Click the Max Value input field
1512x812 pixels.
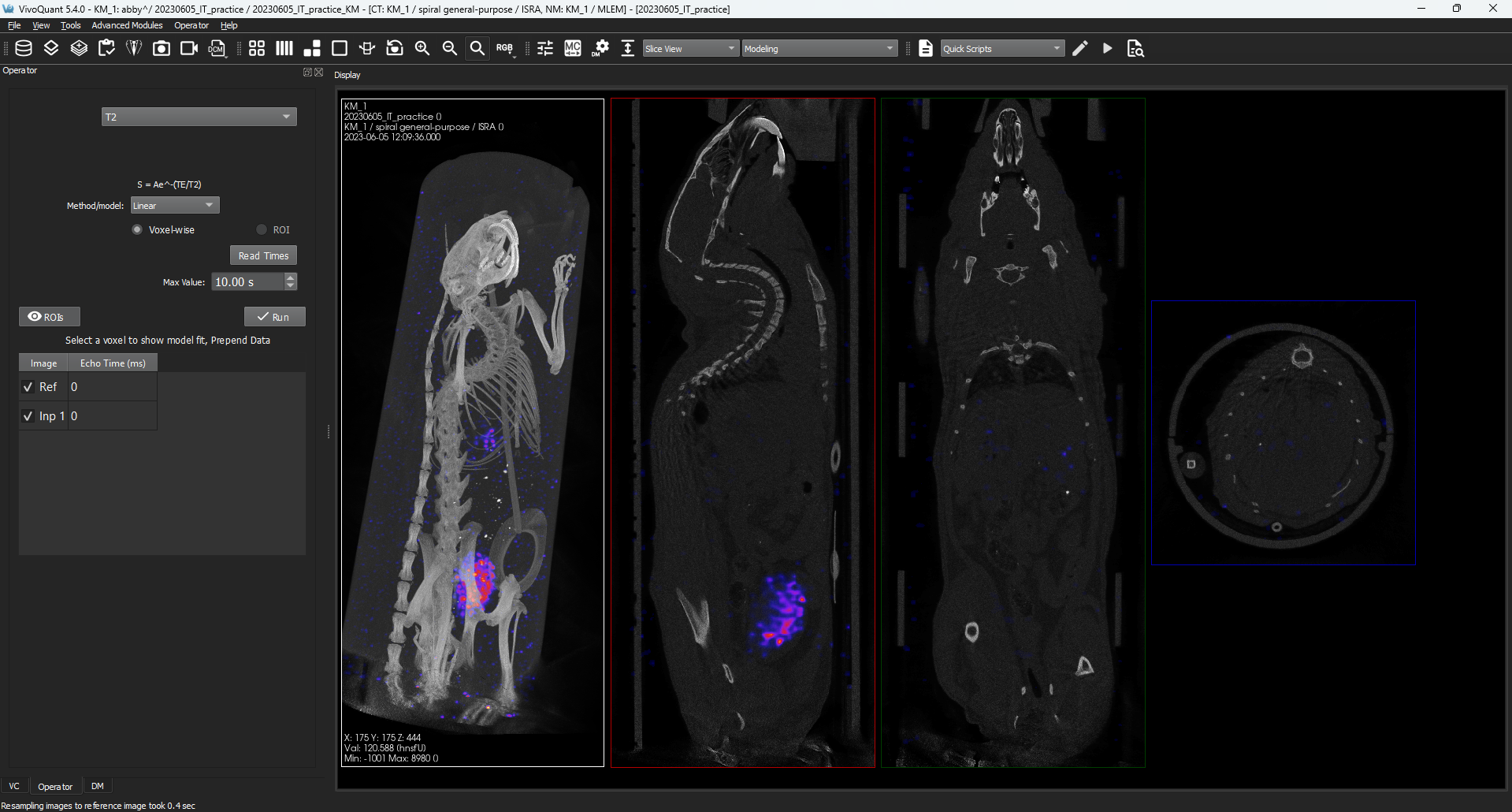247,281
